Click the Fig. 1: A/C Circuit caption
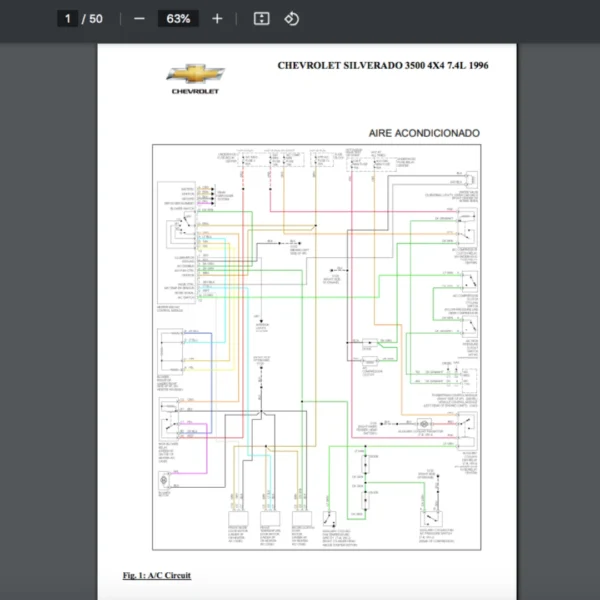 coord(157,575)
